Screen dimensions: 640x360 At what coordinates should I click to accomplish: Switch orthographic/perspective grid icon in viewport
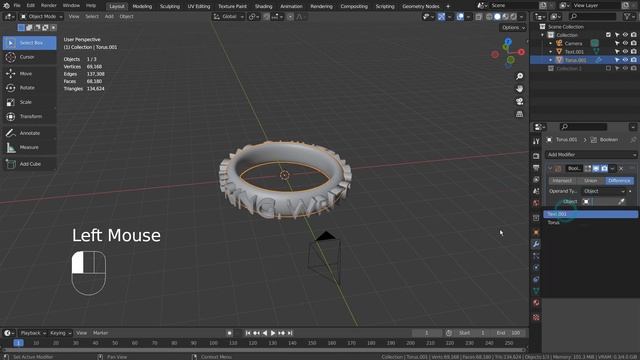pyautogui.click(x=520, y=114)
